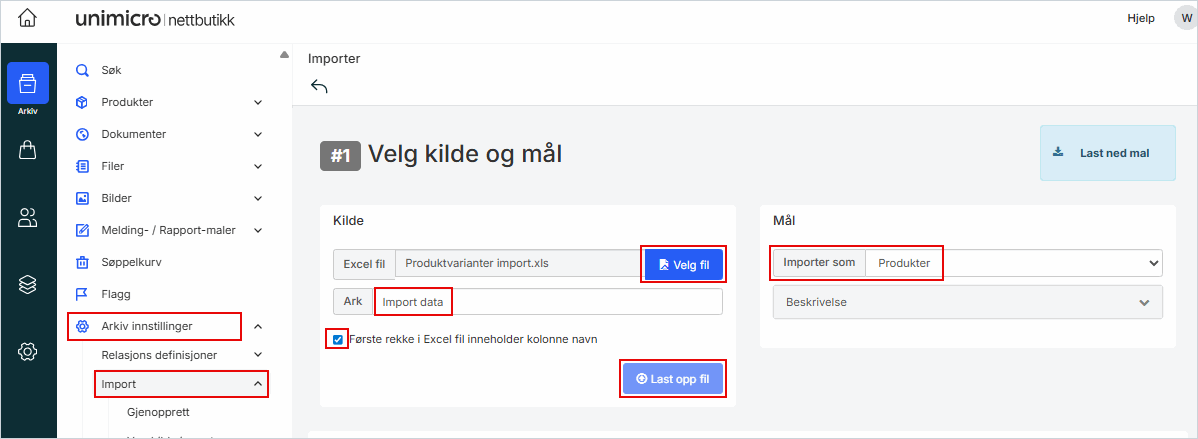Viewport: 1198px width, 439px height.
Task: Click the home icon in top-left corner
Action: [28, 19]
